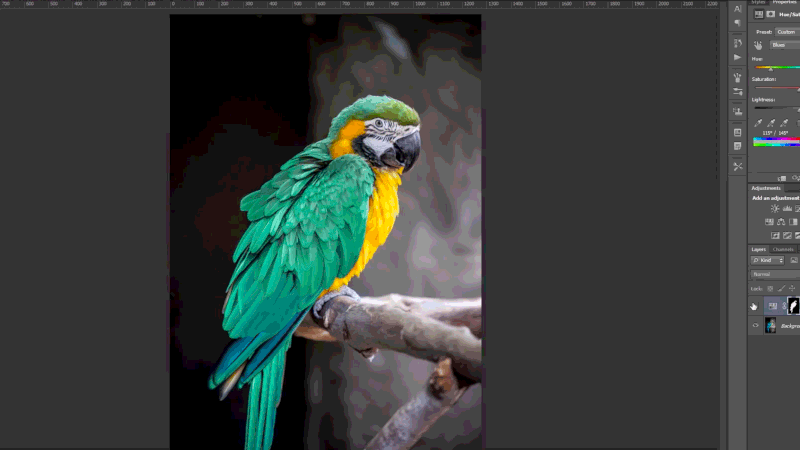Switch to the Channels tab

pos(783,249)
